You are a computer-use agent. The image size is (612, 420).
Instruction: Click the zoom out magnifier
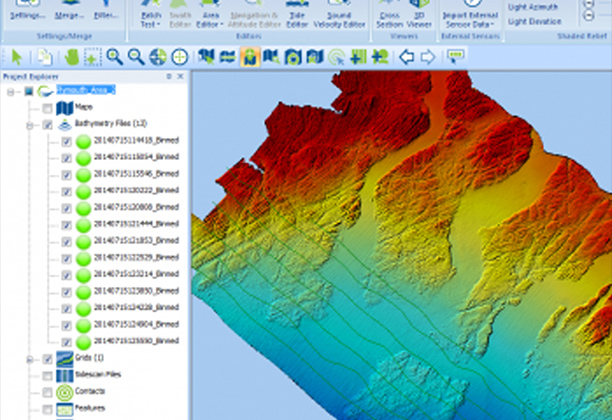click(136, 57)
